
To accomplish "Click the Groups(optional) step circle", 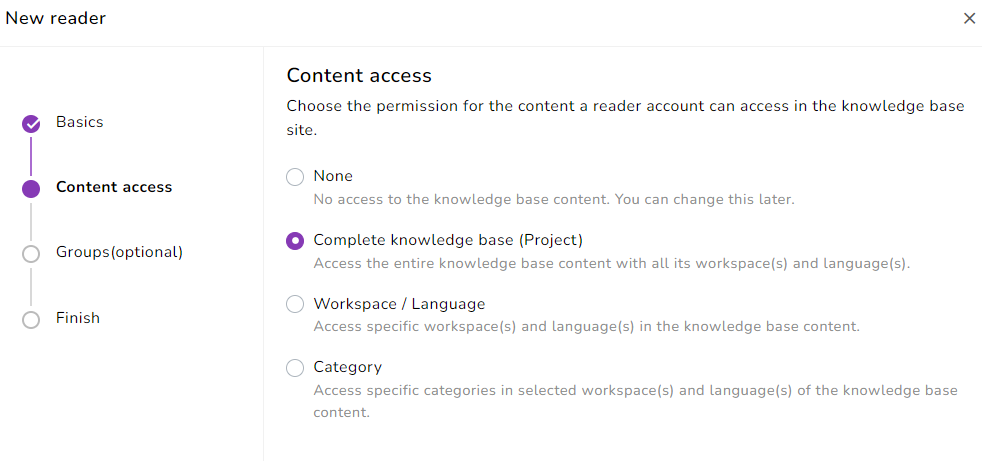I will (x=31, y=254).
